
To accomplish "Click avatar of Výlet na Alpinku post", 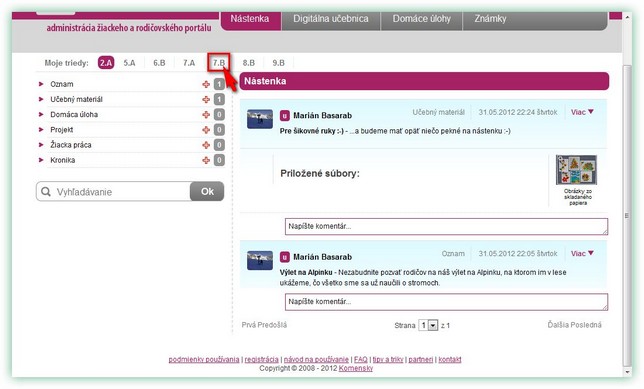I will tap(260, 260).
